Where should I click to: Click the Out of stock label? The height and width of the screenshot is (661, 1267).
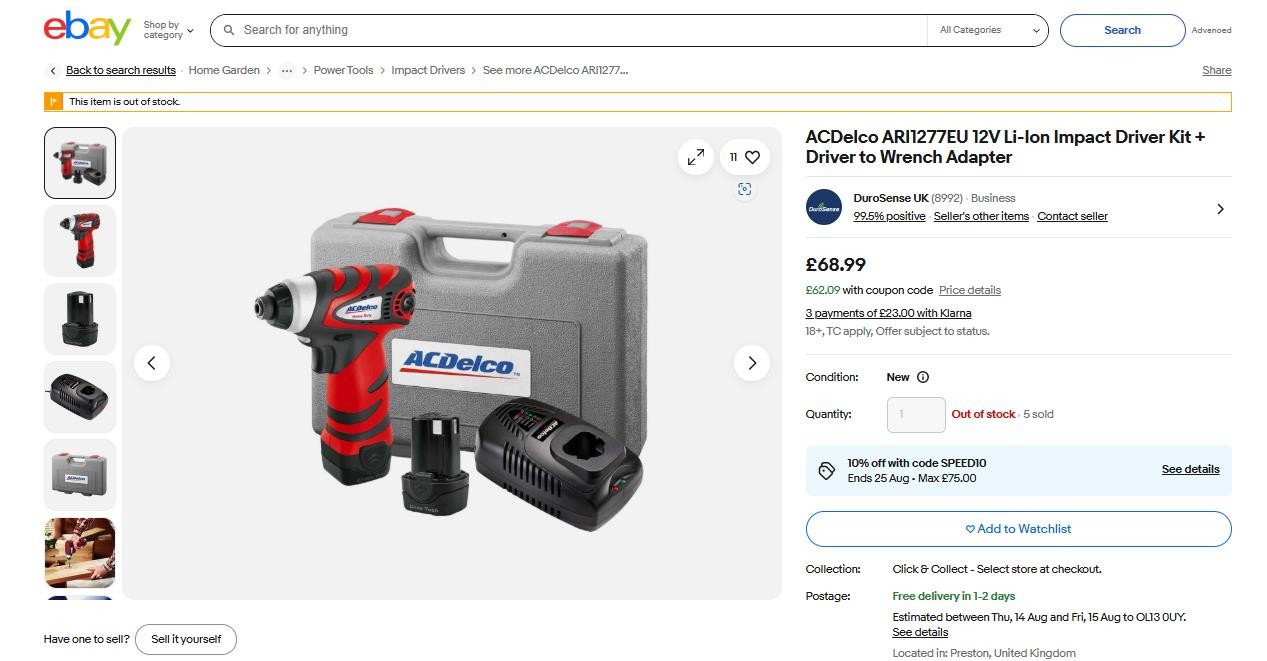tap(983, 414)
